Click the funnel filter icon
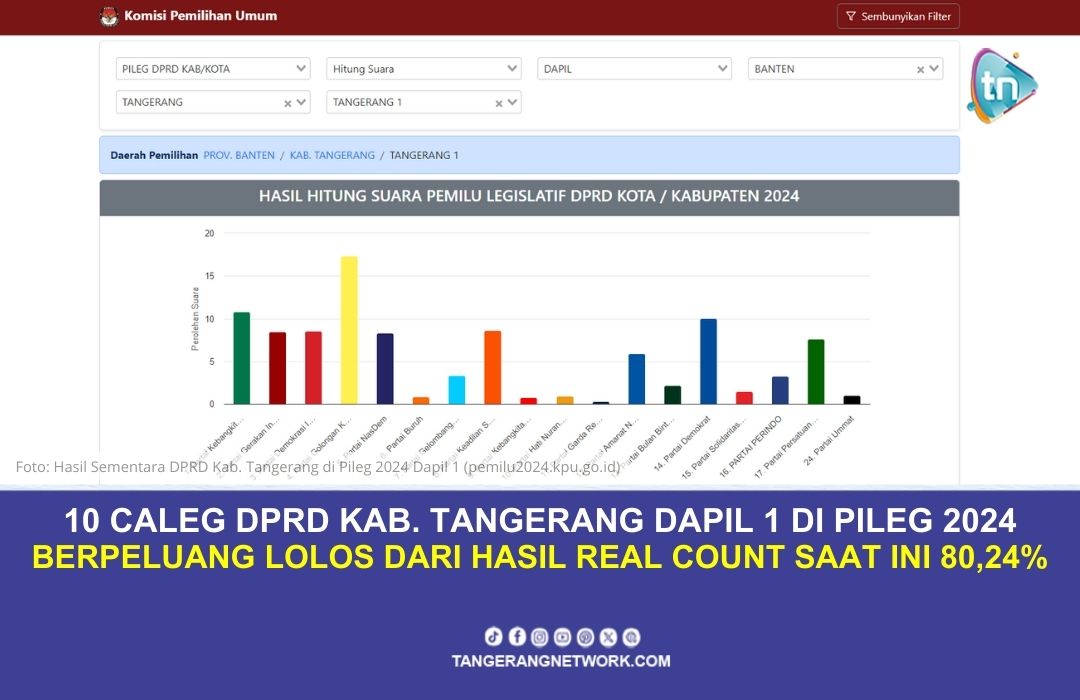This screenshot has width=1080, height=700. pyautogui.click(x=850, y=15)
